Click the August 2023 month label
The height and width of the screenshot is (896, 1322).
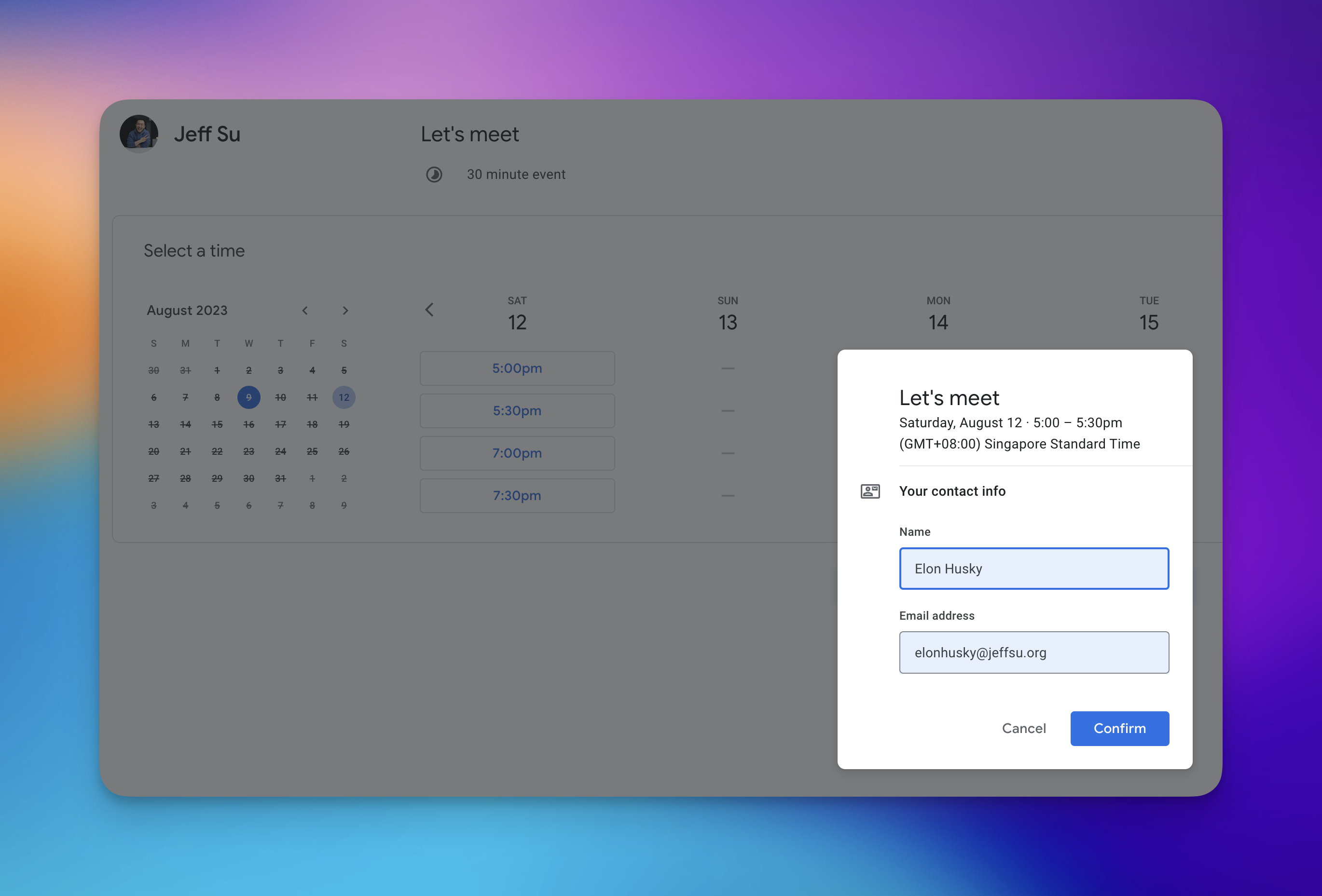tap(187, 311)
